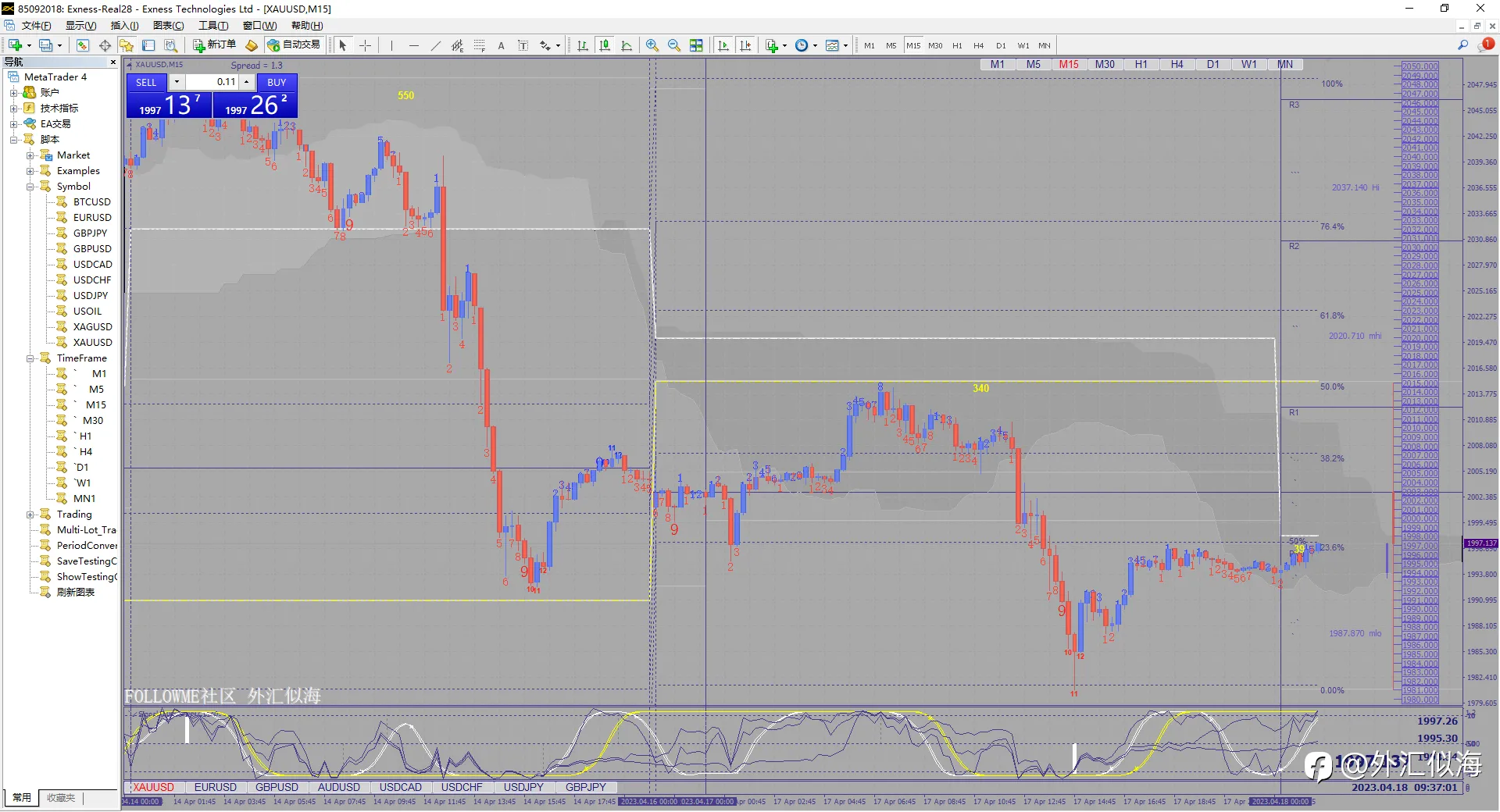1500x812 pixels.
Task: Open the chart templates dropdown
Action: click(x=845, y=45)
